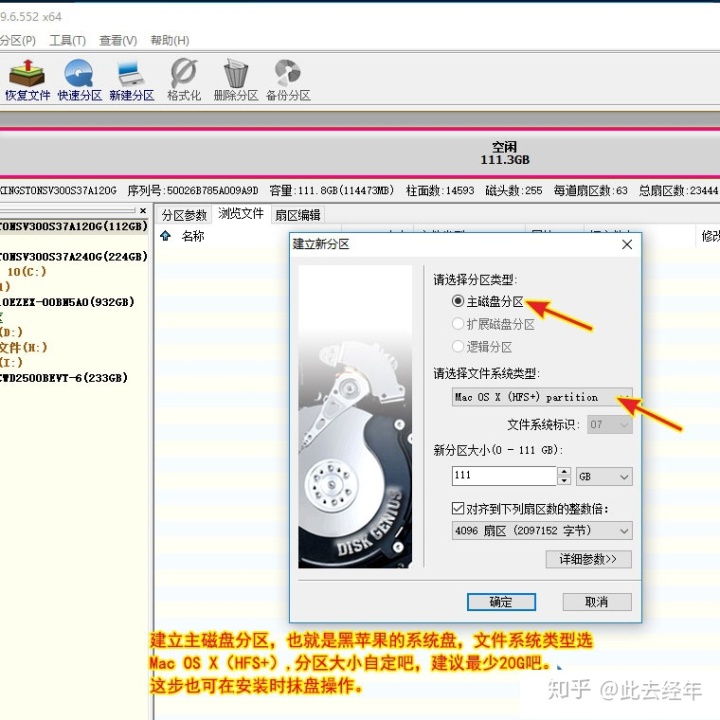Select the (I:) partition in tree

click(x=11, y=362)
